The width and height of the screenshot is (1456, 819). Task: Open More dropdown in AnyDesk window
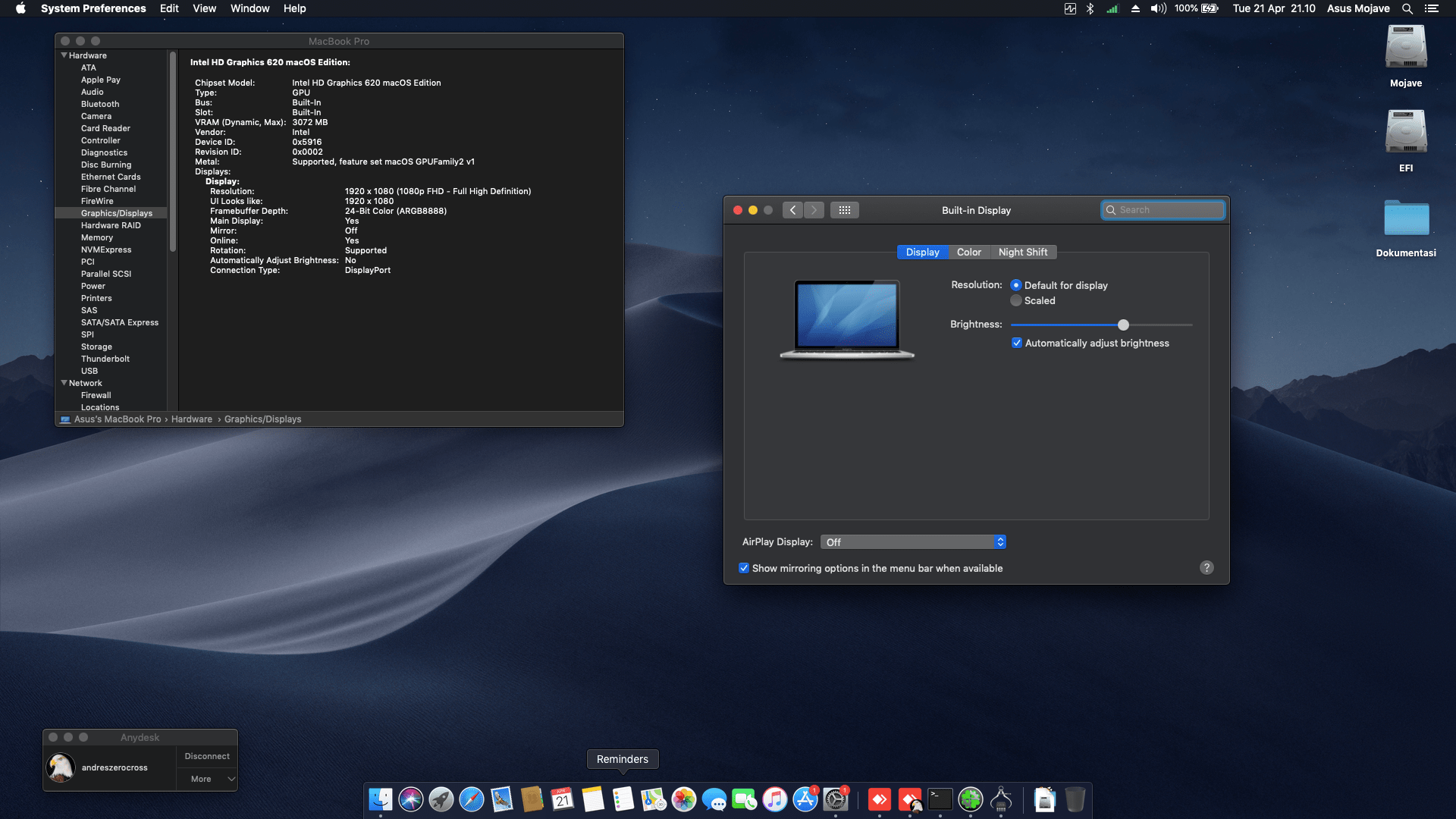pos(207,779)
